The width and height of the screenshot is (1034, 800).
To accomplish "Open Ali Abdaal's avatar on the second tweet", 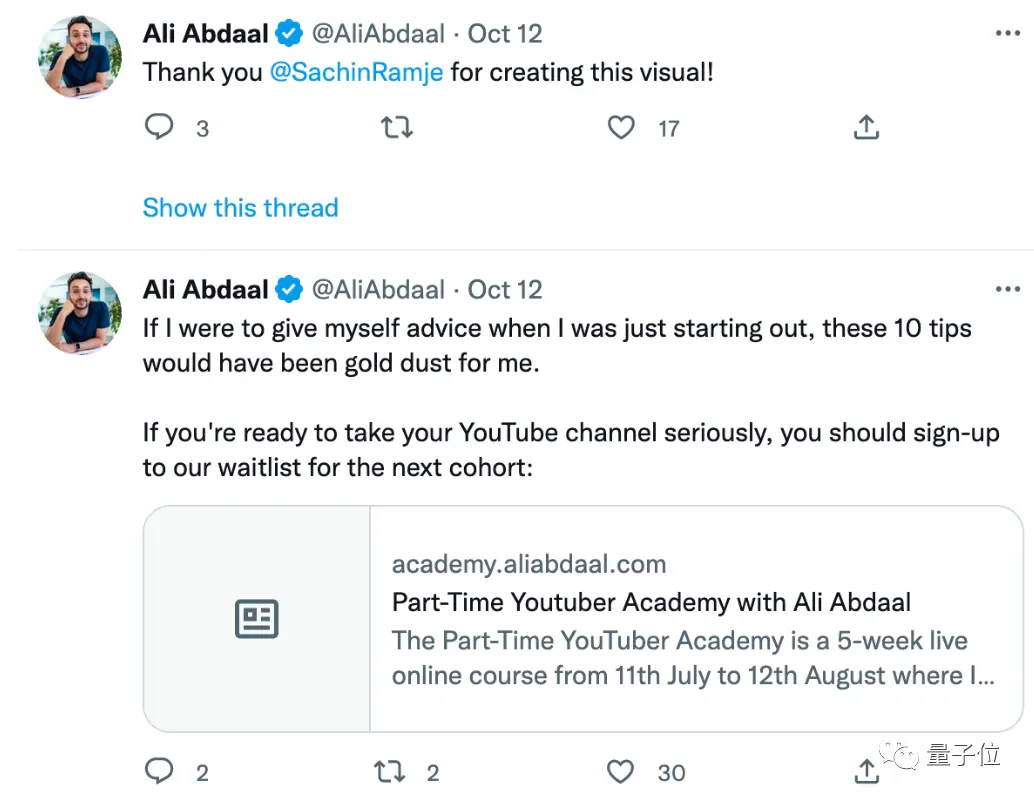I will point(80,313).
